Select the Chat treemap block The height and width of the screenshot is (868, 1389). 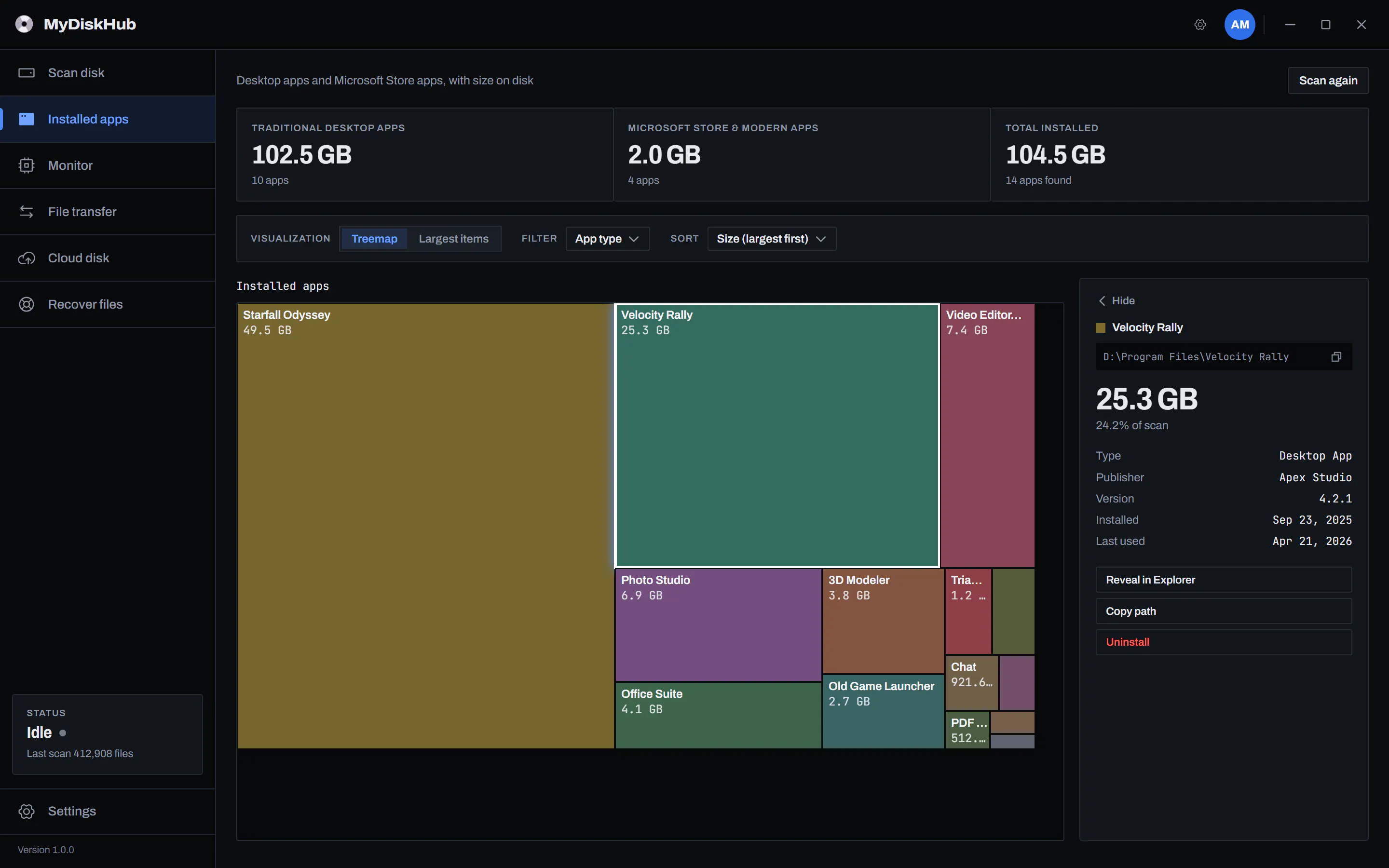coord(971,683)
